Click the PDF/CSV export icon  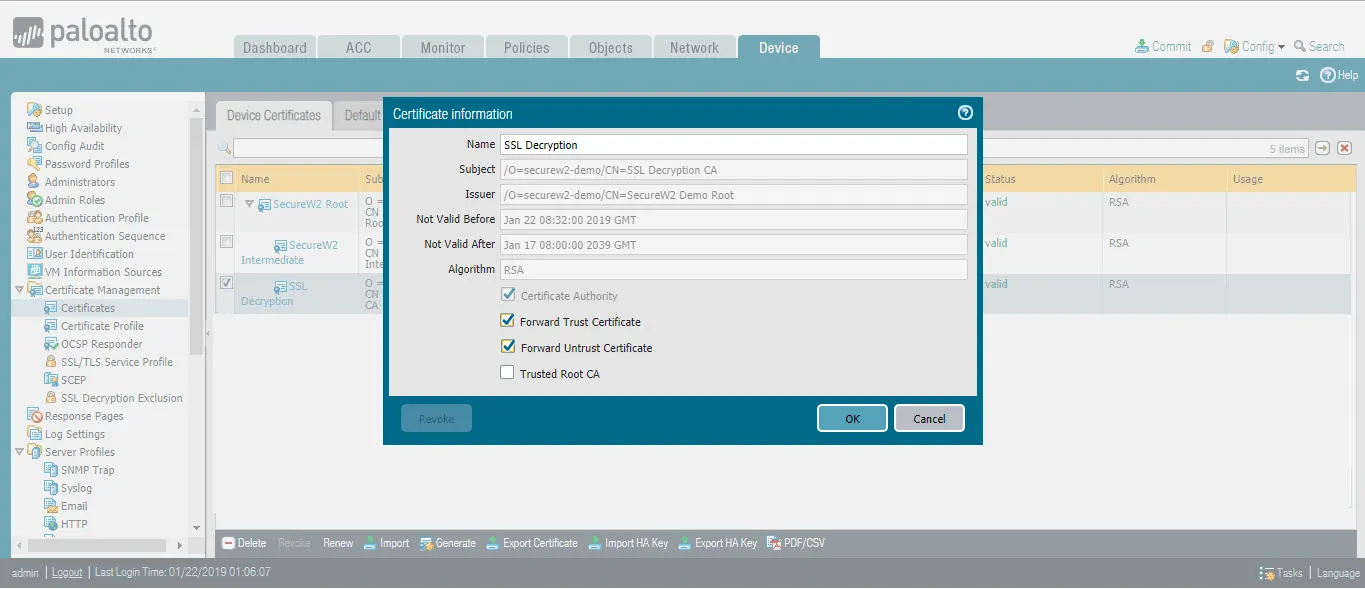[774, 543]
